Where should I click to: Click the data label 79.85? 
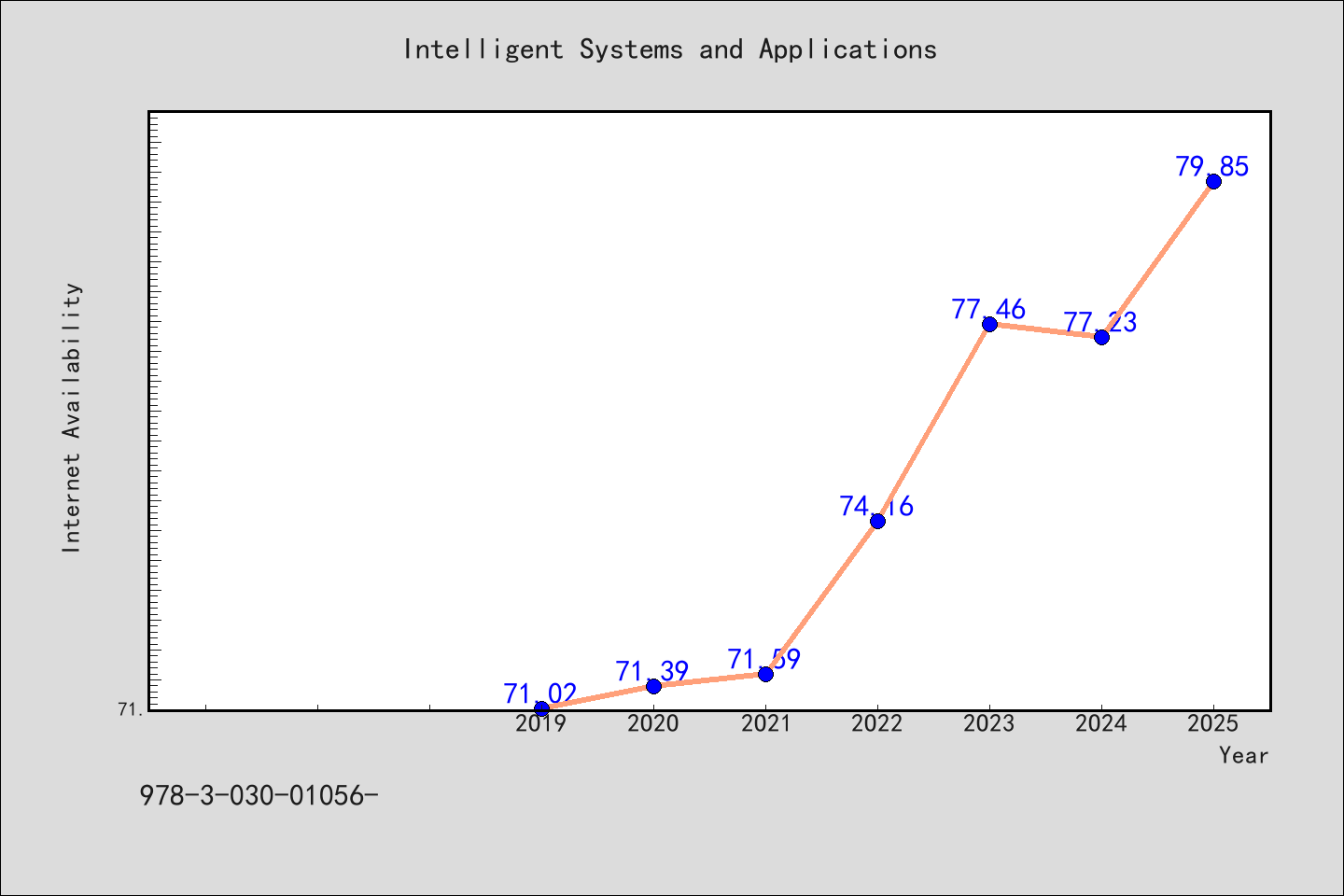coord(1212,166)
